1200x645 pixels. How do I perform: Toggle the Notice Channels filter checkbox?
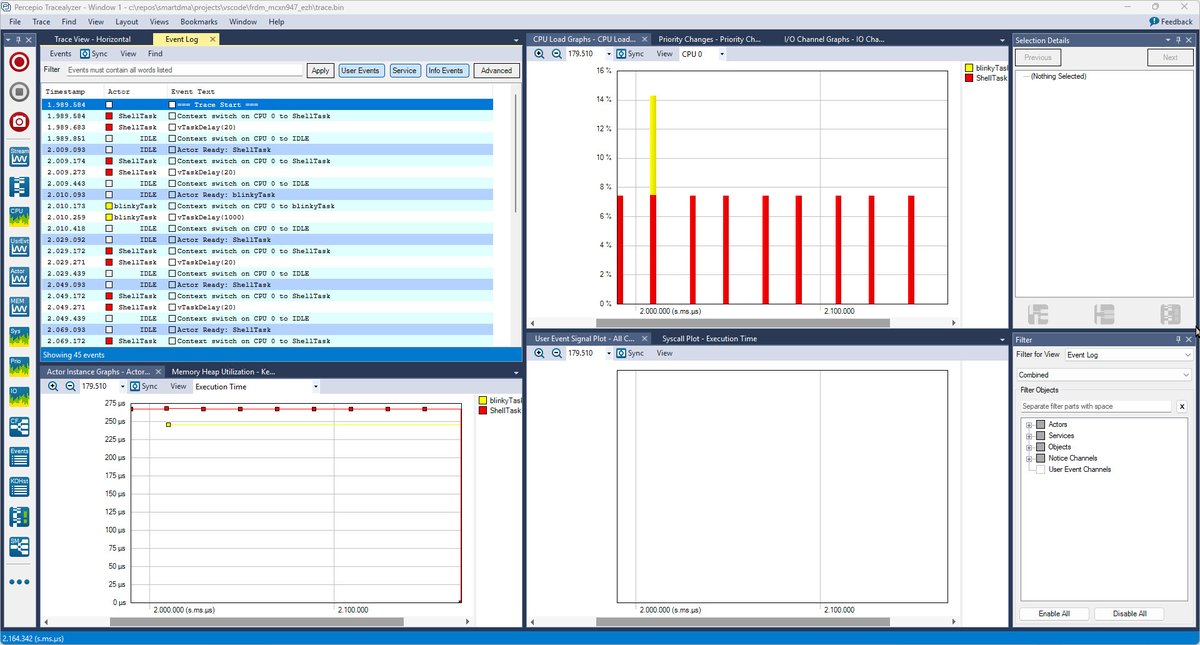(1040, 458)
